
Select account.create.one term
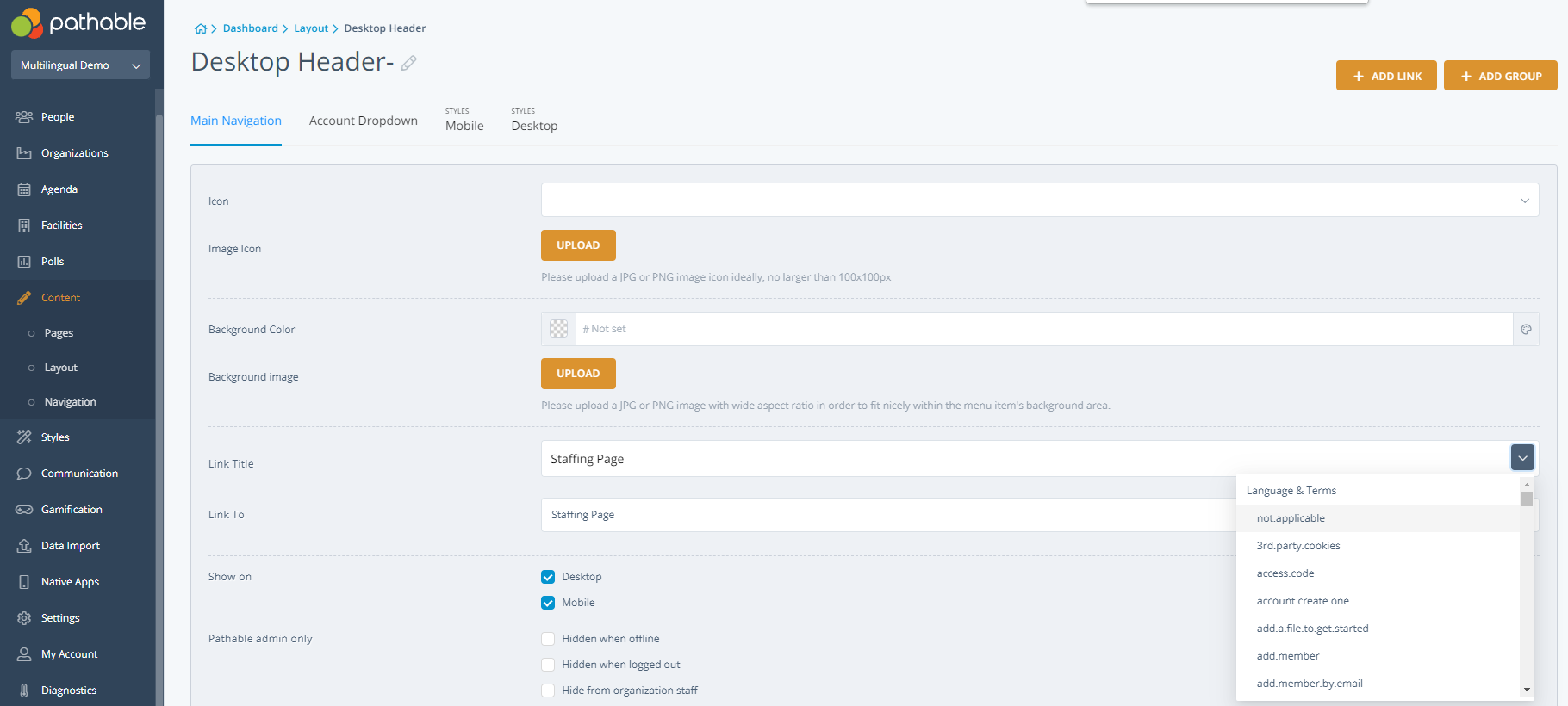(x=1378, y=601)
